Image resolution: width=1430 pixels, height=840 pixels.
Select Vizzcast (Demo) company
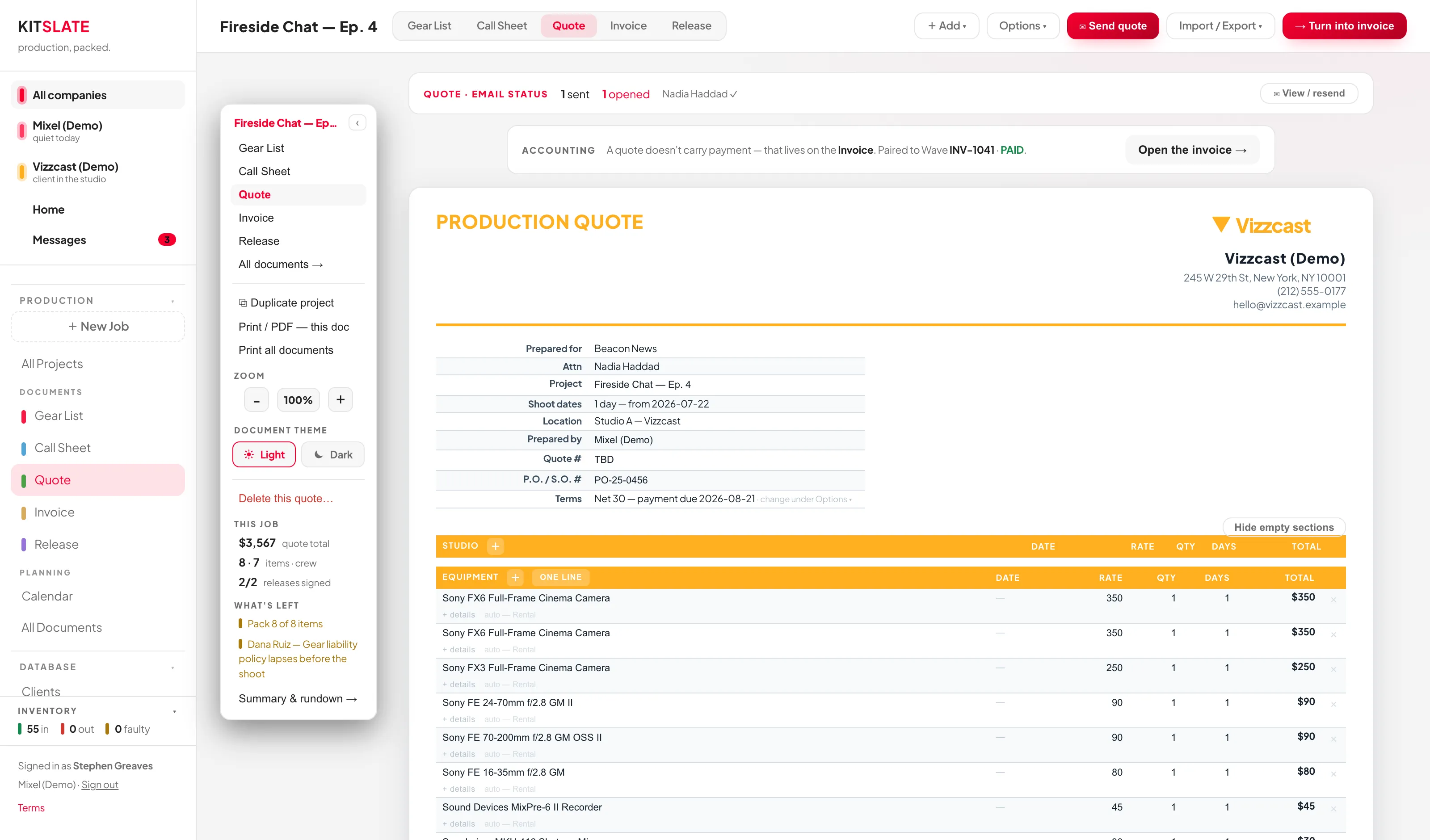(97, 172)
